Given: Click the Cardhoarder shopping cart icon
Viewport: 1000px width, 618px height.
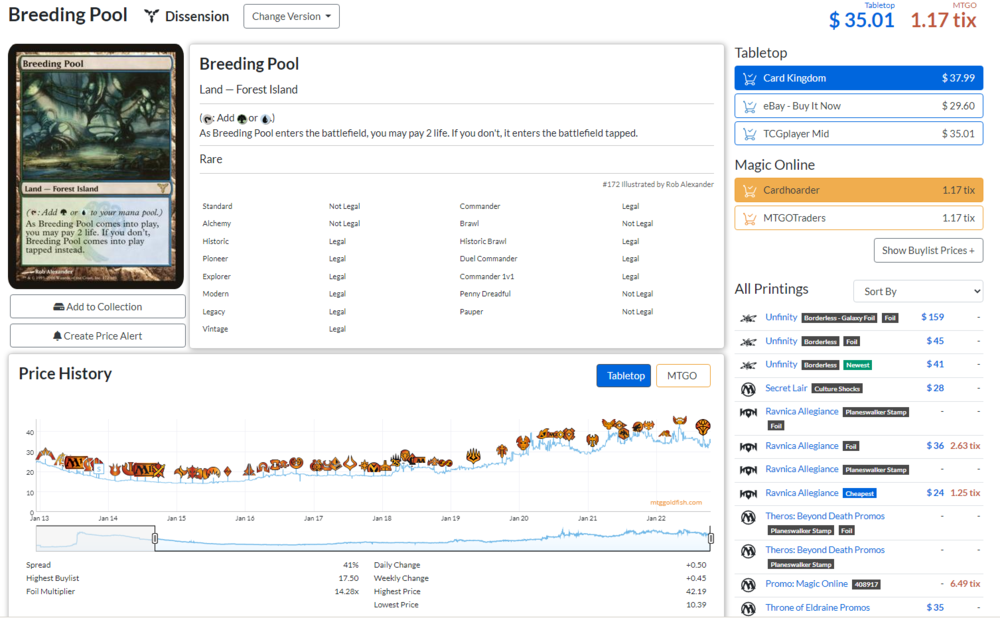Looking at the screenshot, I should click(x=749, y=190).
